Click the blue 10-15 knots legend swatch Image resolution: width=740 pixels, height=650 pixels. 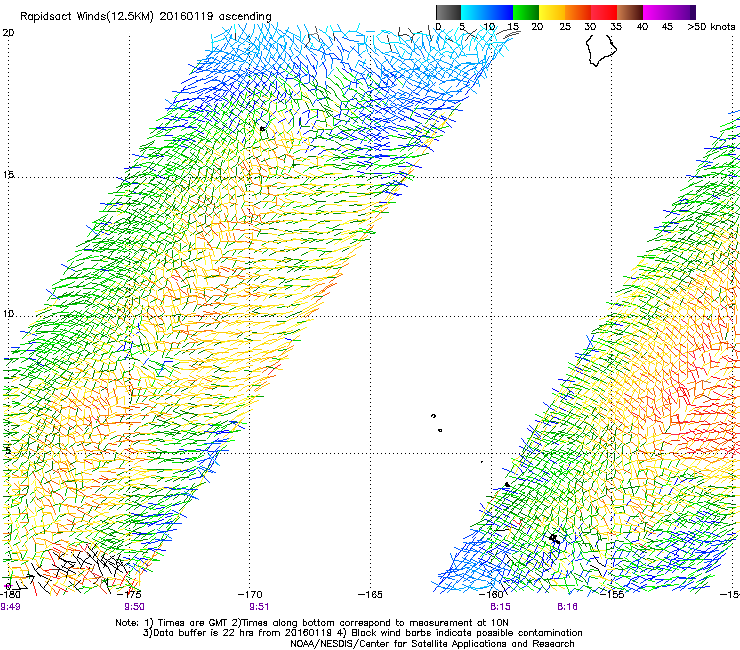(x=500, y=12)
